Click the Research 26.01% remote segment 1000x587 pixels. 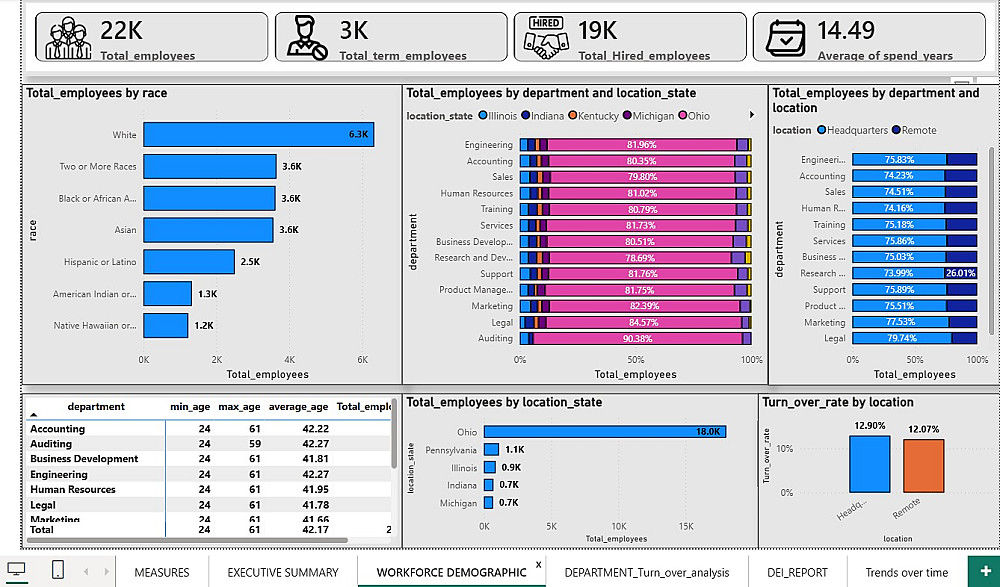(x=961, y=273)
